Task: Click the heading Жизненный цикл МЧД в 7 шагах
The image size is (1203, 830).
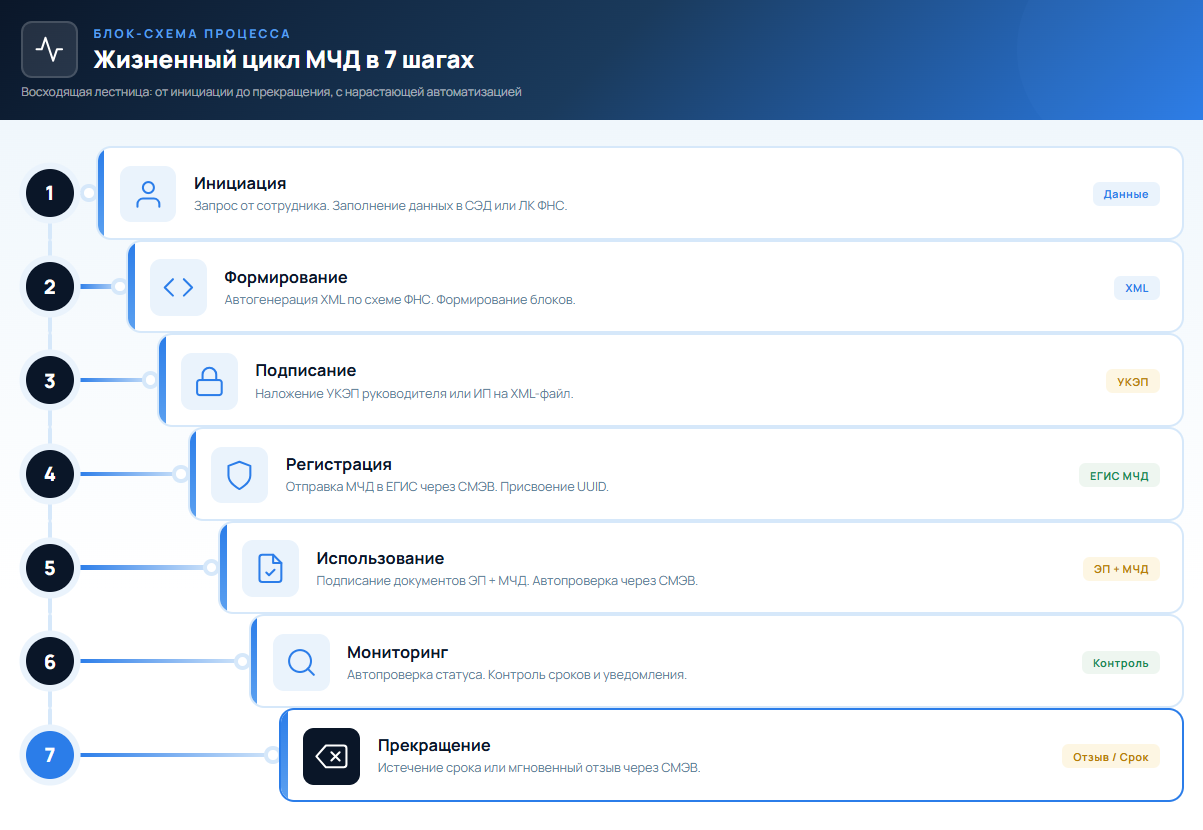Action: (284, 60)
